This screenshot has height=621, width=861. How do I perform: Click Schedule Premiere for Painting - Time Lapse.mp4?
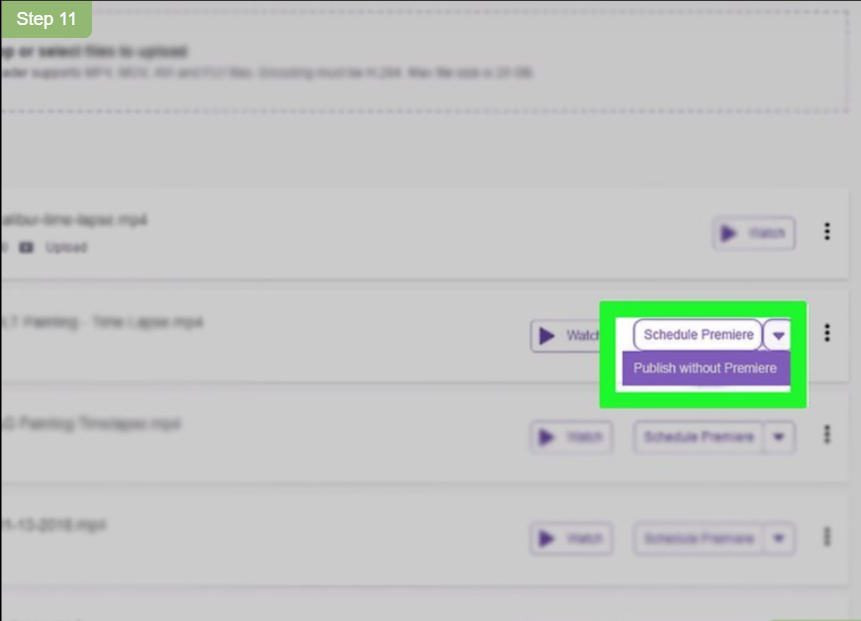coord(698,334)
